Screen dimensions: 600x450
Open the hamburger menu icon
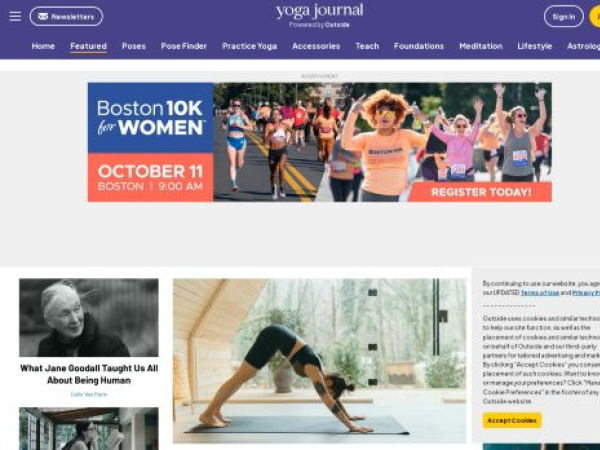pyautogui.click(x=15, y=16)
